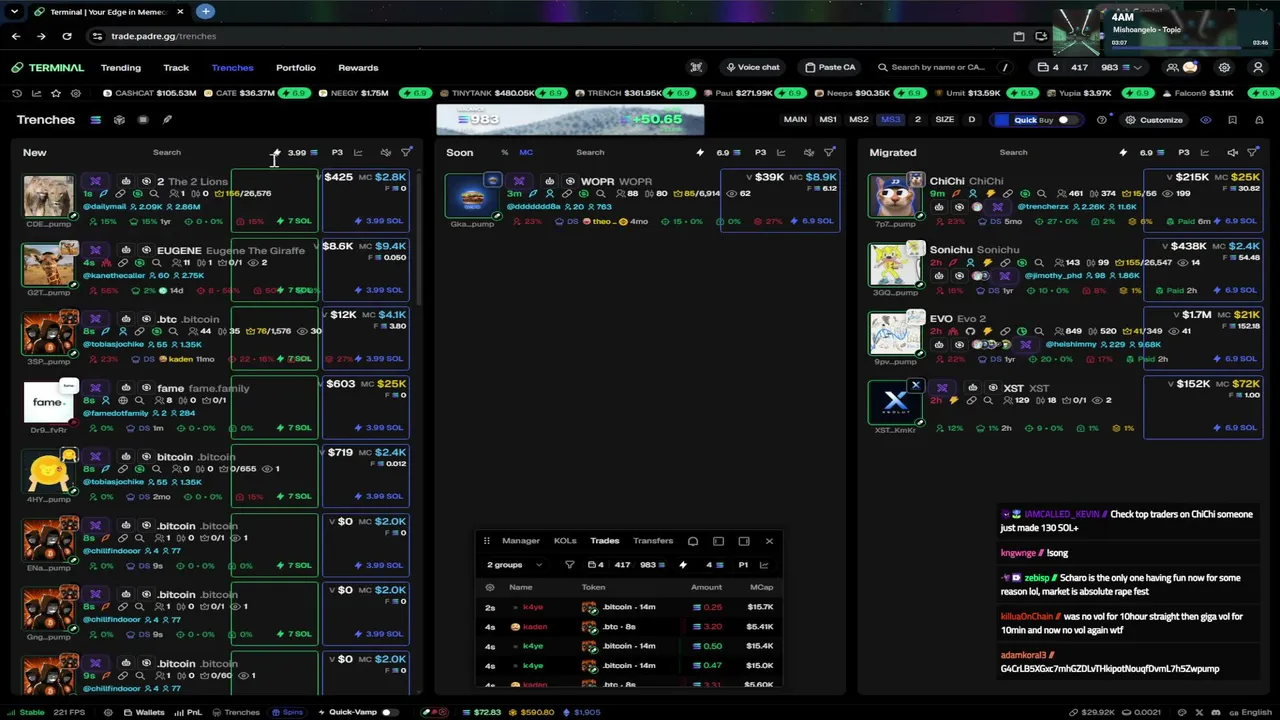
Task: Switch the Soon column to MC mode
Action: pos(526,152)
